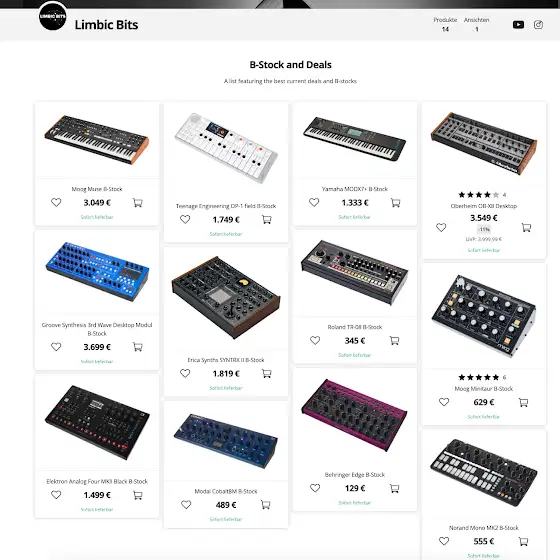Open the Moog Muse B-Stock product link
This screenshot has width=560, height=560.
click(x=97, y=189)
